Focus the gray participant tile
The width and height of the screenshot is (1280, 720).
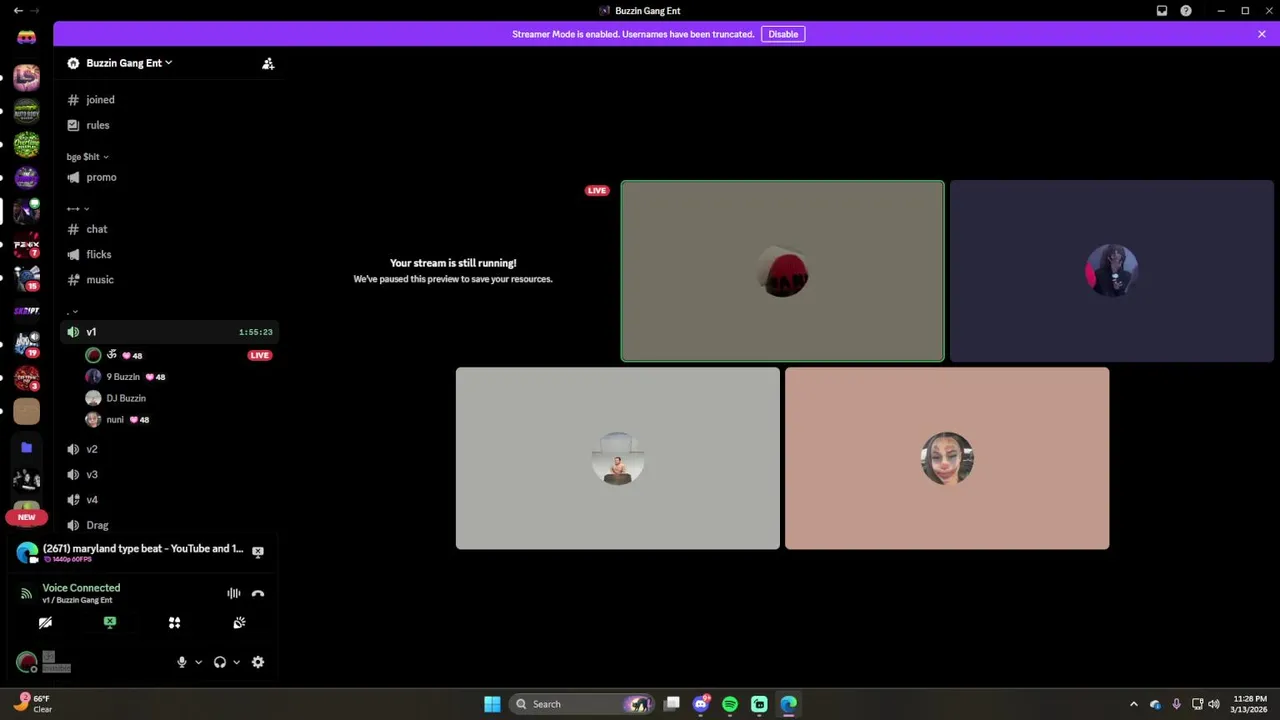[618, 458]
